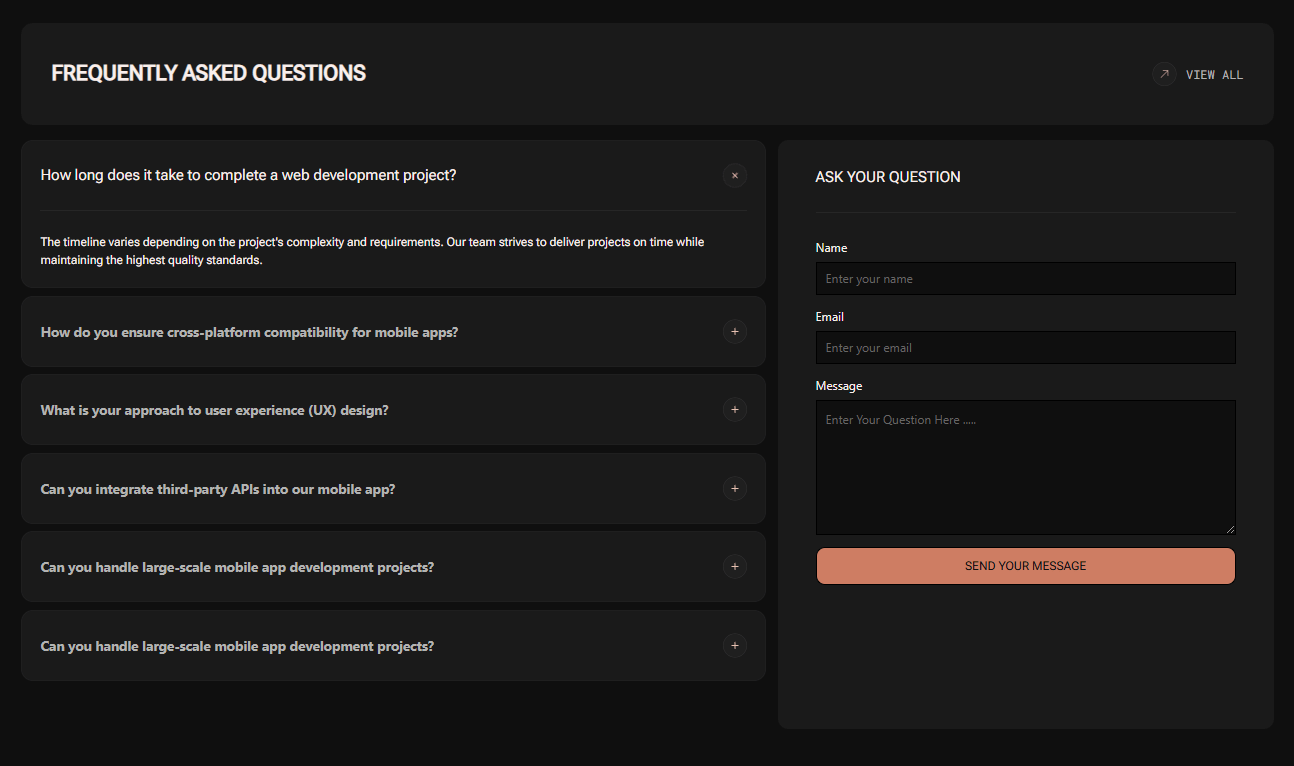The height and width of the screenshot is (766, 1294).
Task: Focus the Name input field
Action: point(1026,279)
